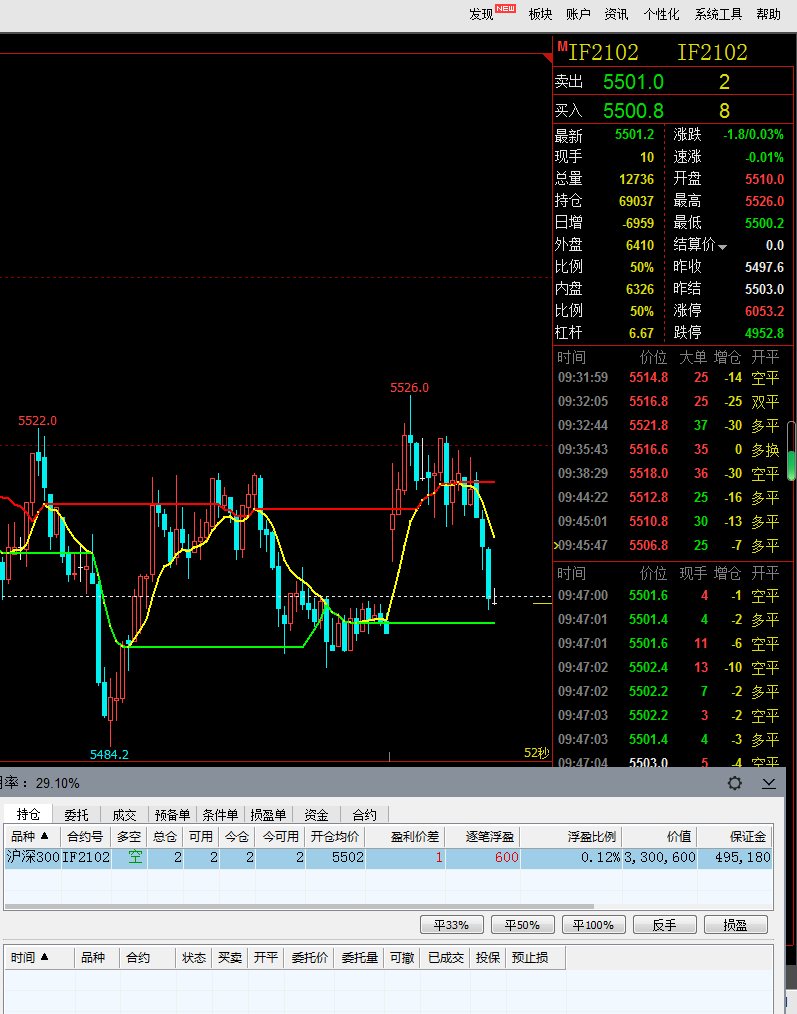Click the 5484.2 low label on chart
The image size is (797, 1014).
coord(109,754)
